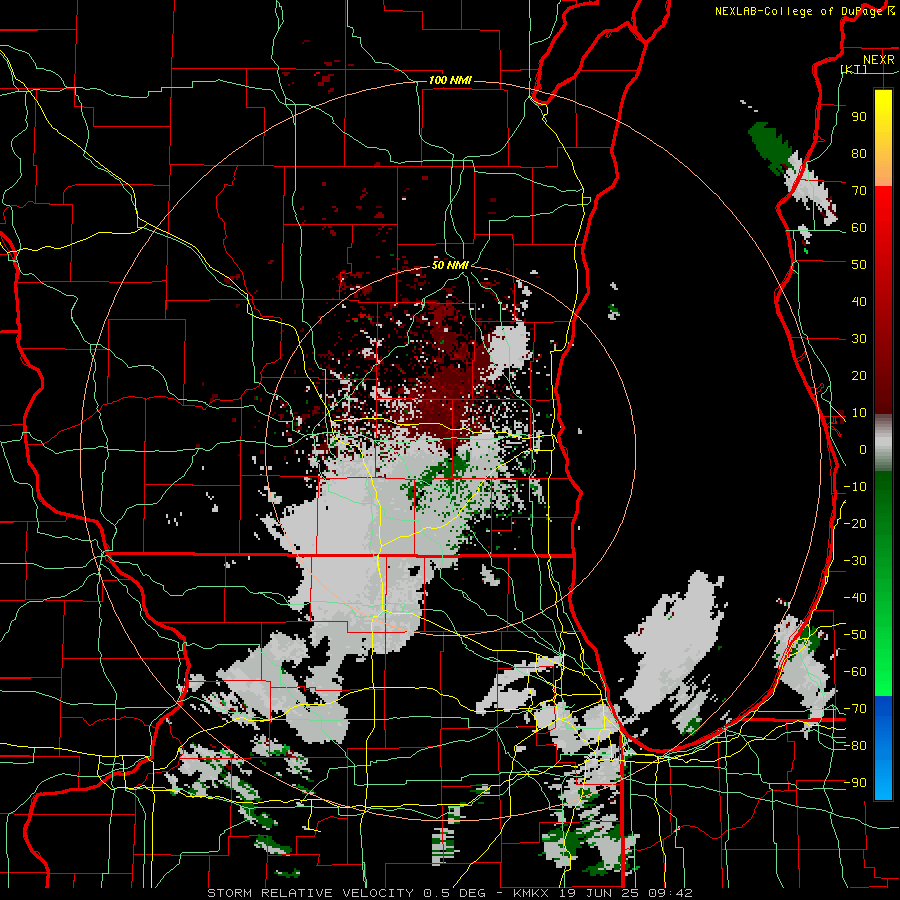Click the Storm Relative Velocity caption text
The height and width of the screenshot is (900, 900).
pos(450,893)
